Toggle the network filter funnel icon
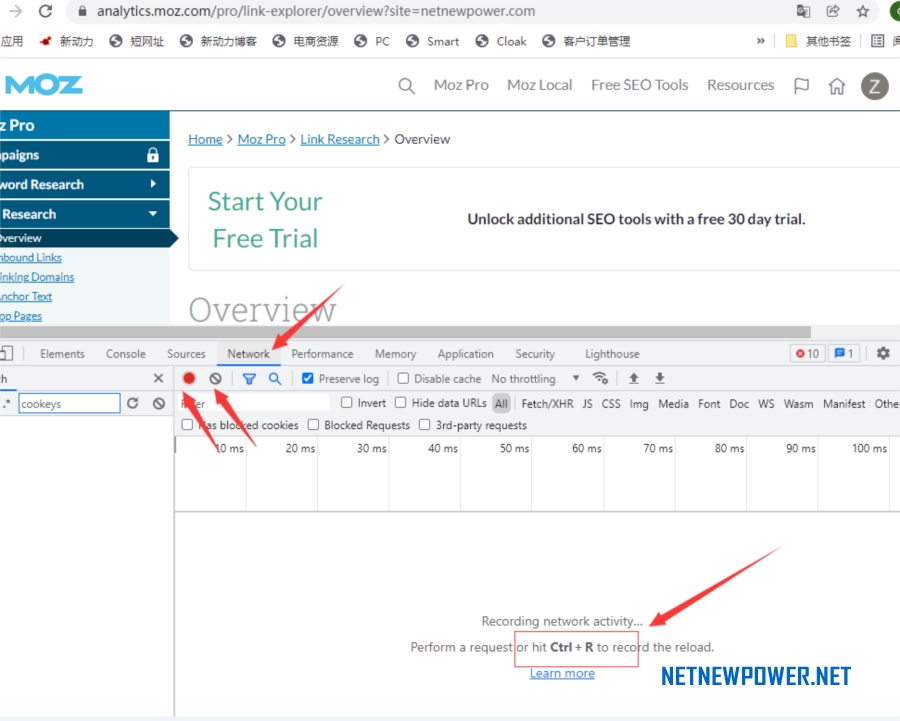 click(249, 379)
